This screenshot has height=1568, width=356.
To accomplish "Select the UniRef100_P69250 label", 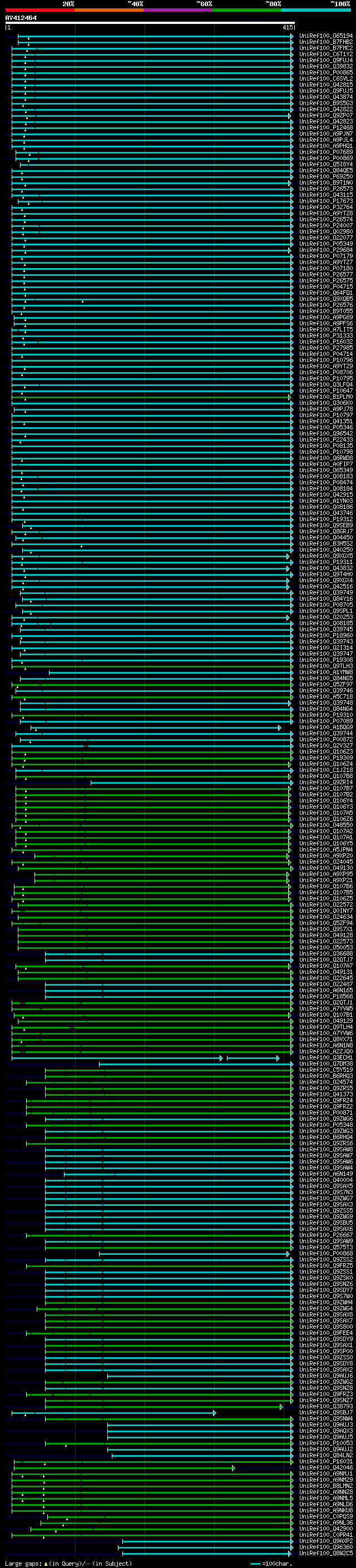I will click(x=325, y=176).
